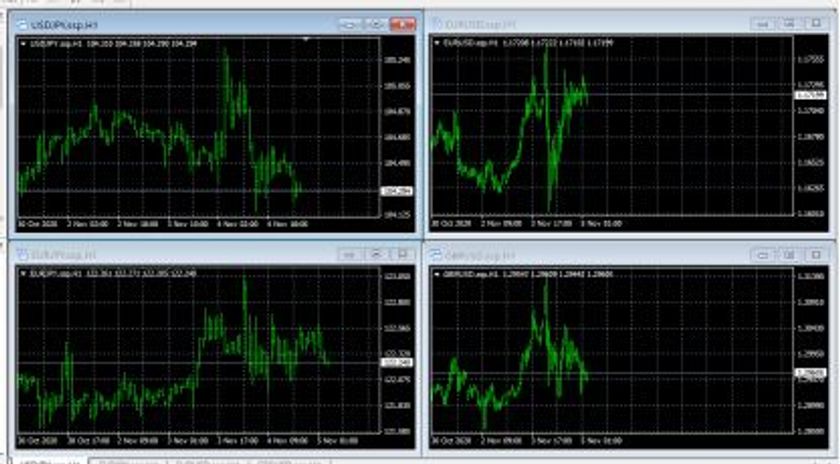
Task: Open the USDJPY chart's top-left triangle menu
Action: [x=23, y=44]
